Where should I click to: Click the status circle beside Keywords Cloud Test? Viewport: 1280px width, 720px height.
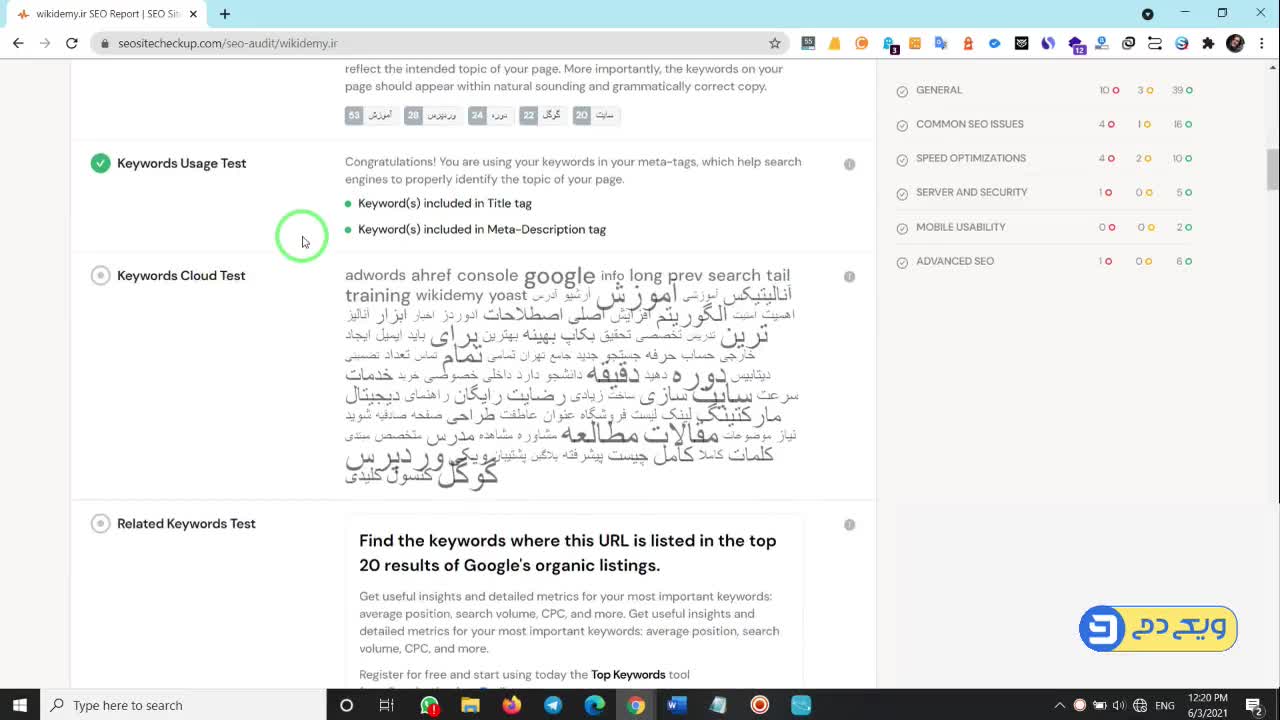(x=100, y=276)
